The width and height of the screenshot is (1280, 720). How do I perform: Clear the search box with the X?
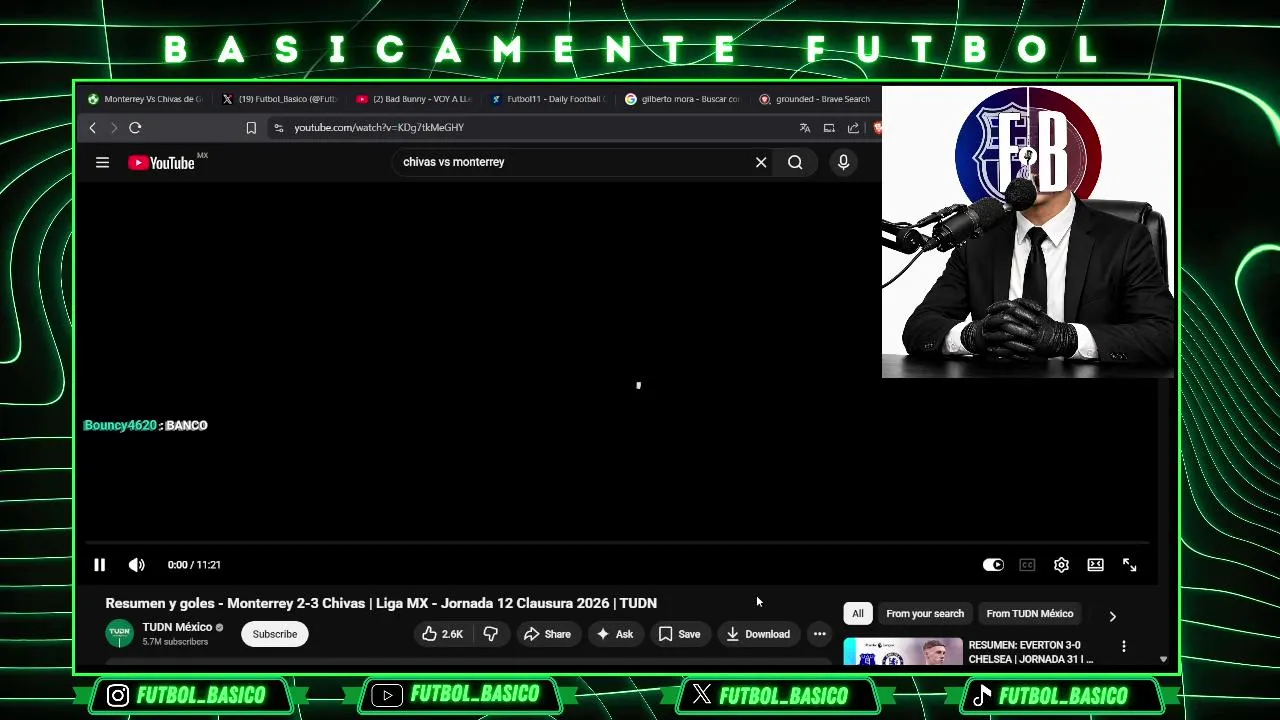click(x=761, y=162)
